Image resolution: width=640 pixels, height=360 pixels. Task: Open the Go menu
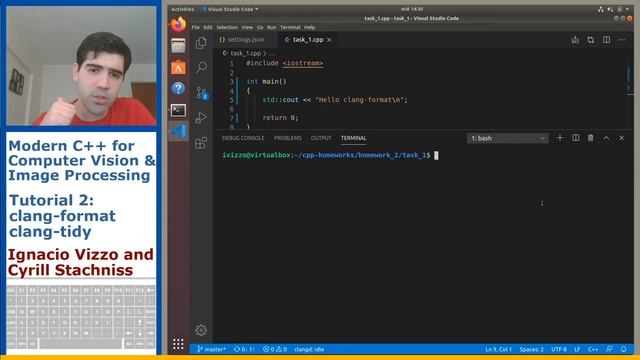coord(260,27)
